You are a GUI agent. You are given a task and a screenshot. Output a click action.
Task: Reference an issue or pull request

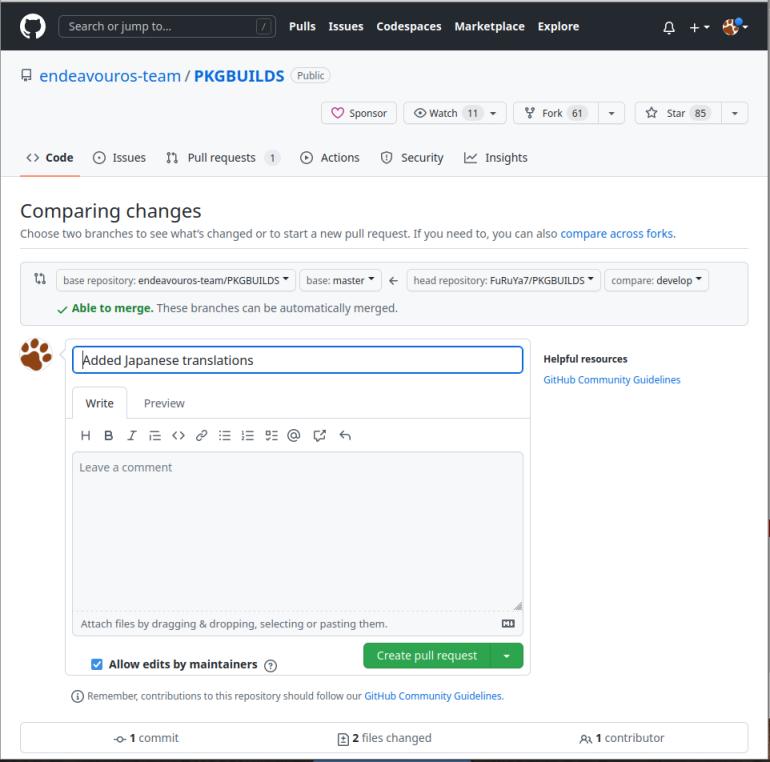[319, 435]
